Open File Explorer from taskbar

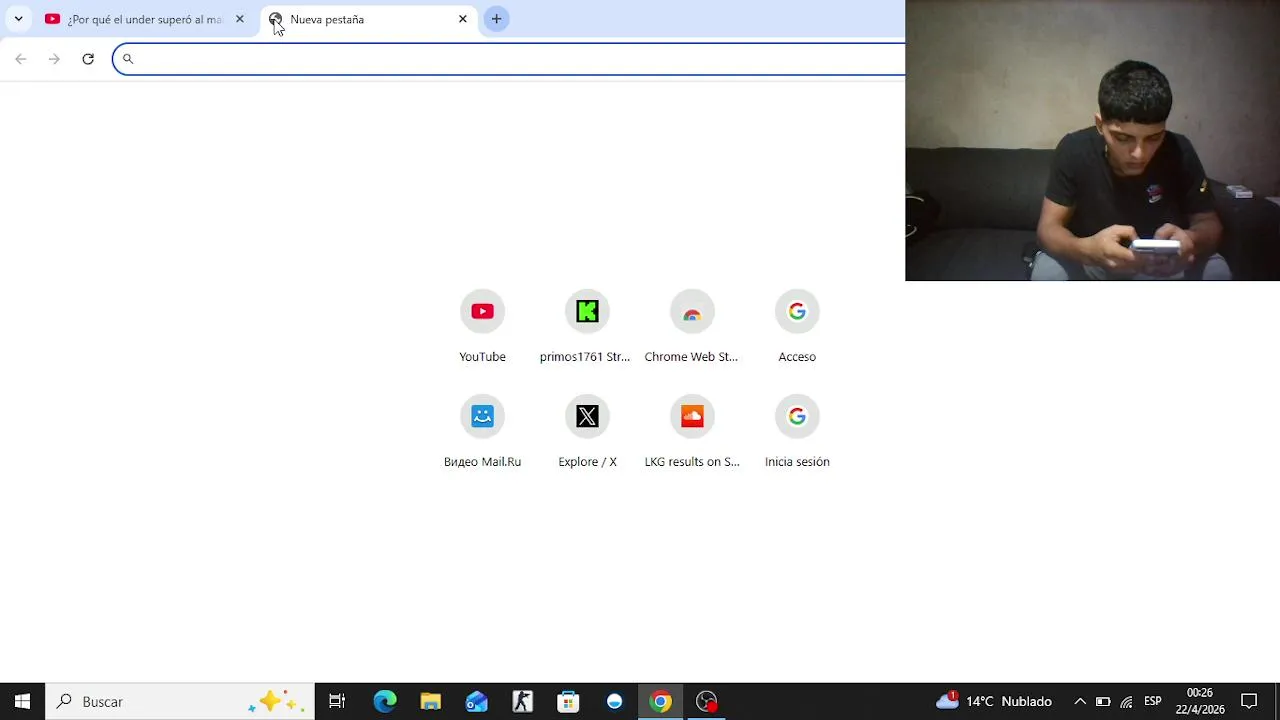(431, 701)
